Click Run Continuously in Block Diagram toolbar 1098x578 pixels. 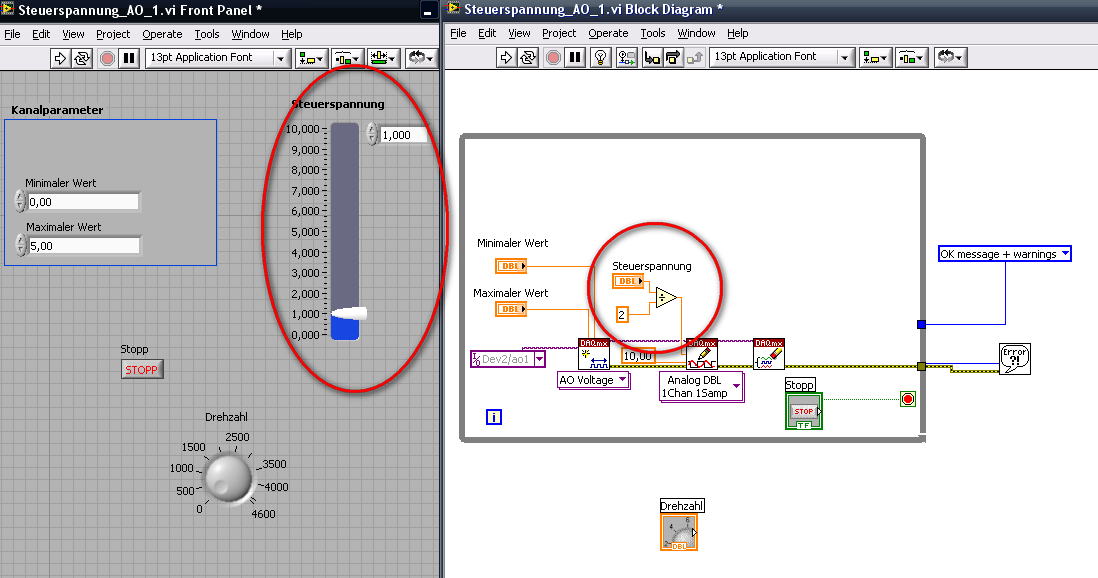coord(529,58)
